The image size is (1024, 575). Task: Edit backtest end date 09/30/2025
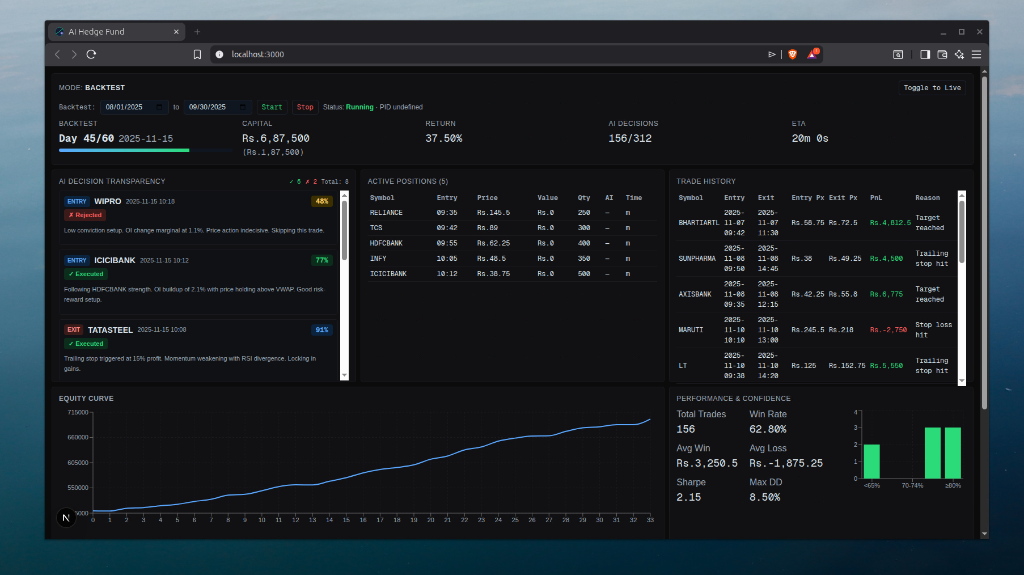[x=217, y=107]
